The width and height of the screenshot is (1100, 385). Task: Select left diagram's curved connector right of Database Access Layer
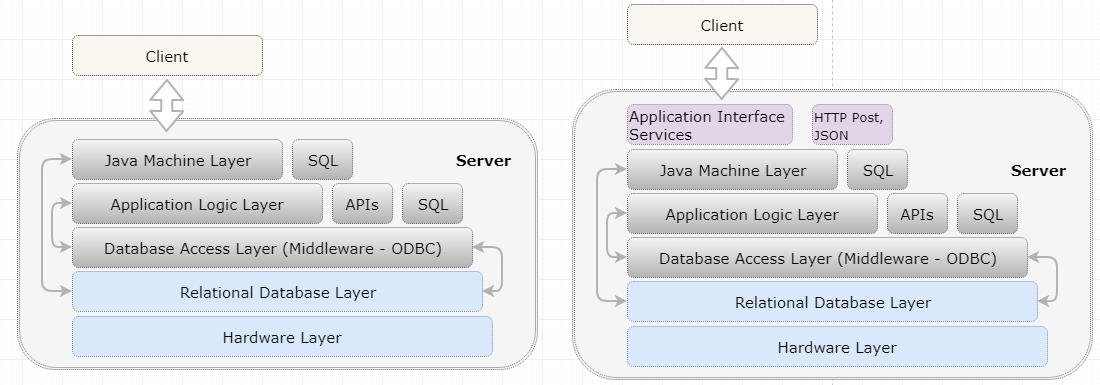[501, 269]
